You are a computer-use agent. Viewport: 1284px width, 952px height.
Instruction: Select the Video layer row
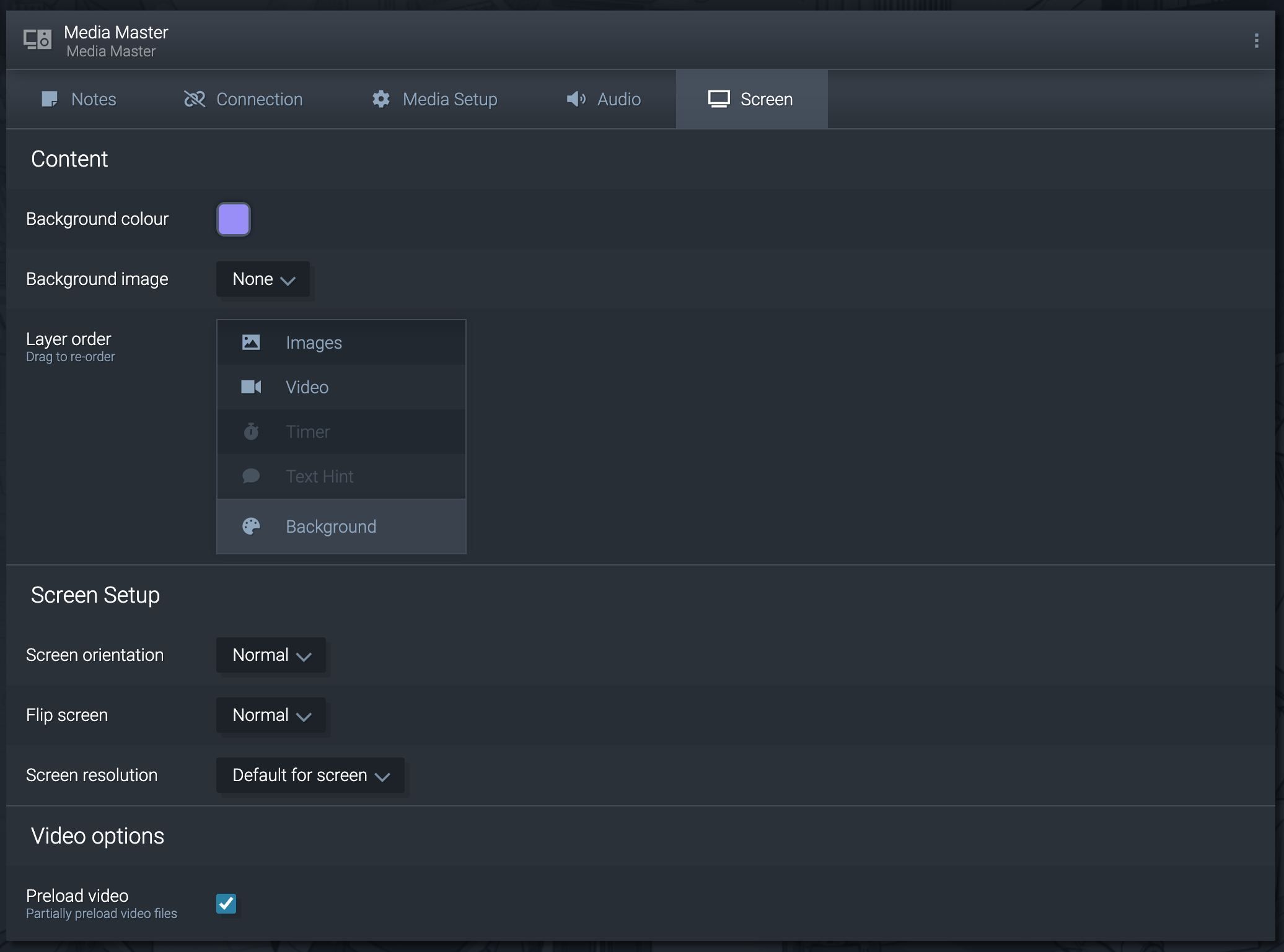[x=341, y=387]
